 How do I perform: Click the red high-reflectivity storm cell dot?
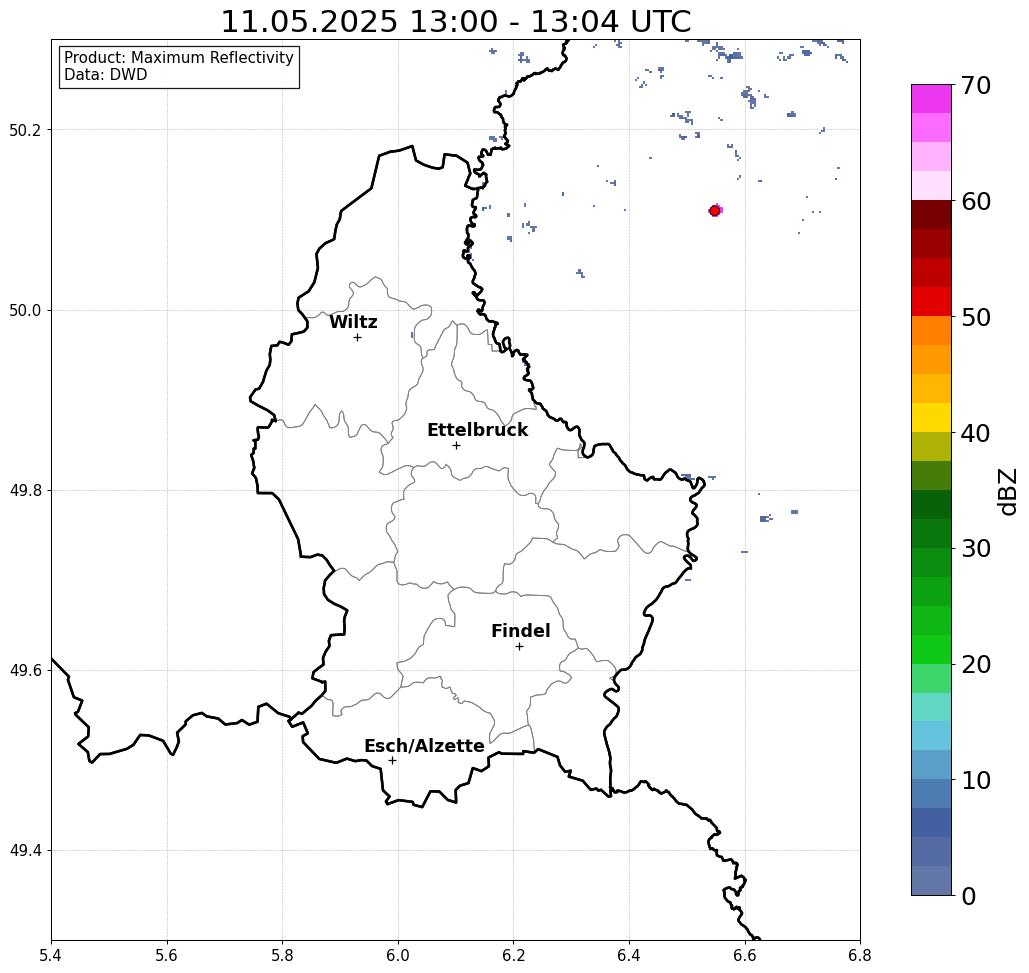pos(715,211)
